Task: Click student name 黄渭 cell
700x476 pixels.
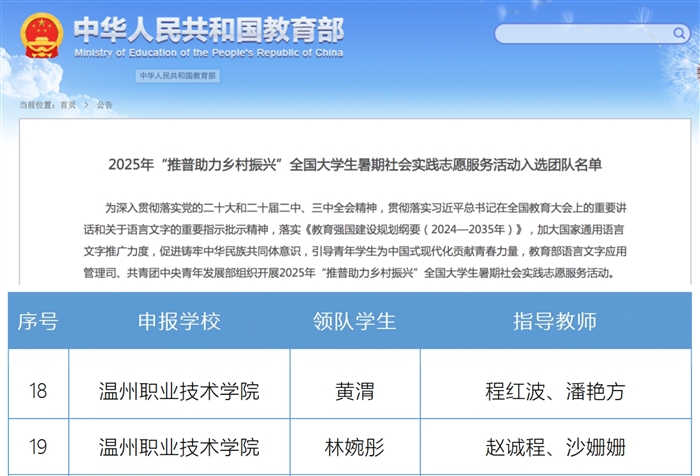Action: [x=355, y=391]
